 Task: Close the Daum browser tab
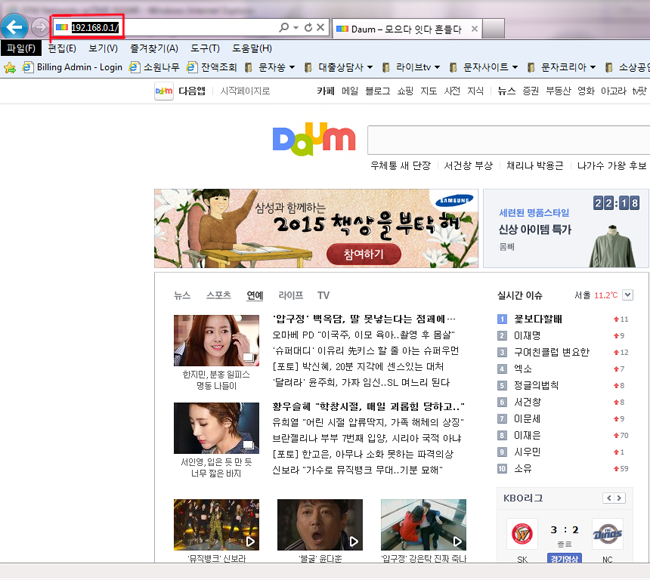point(475,29)
